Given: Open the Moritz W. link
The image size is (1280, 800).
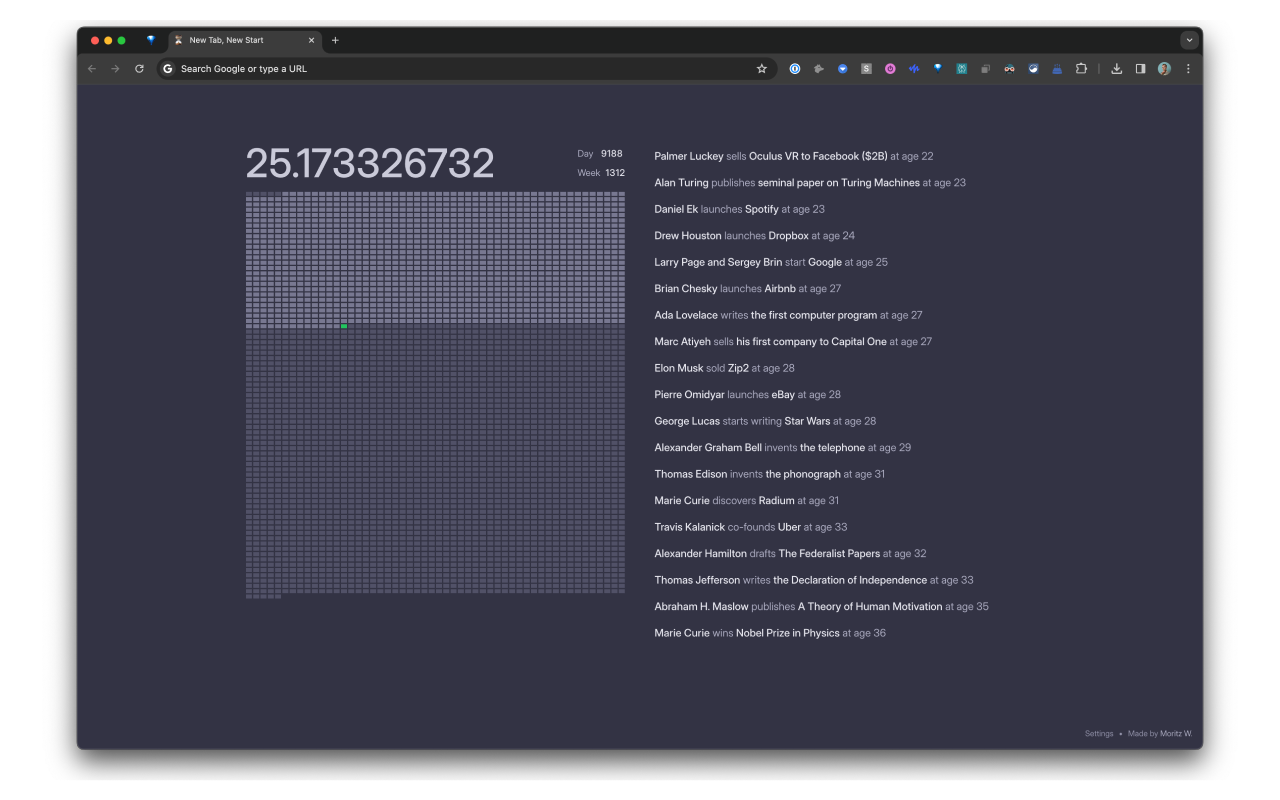Looking at the screenshot, I should pyautogui.click(x=1176, y=734).
